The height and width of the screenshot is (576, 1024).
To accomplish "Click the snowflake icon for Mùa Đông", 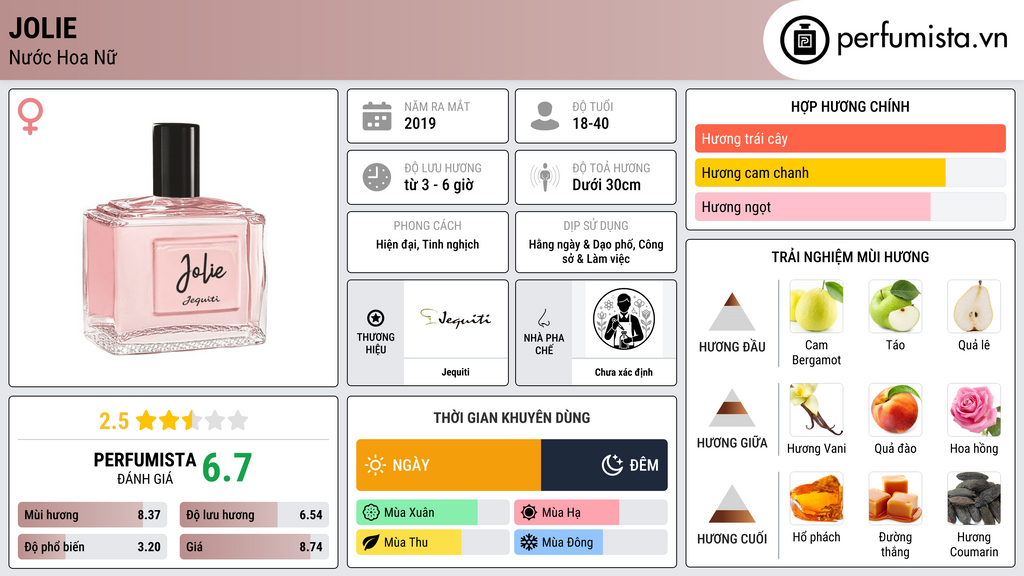I will (x=529, y=542).
